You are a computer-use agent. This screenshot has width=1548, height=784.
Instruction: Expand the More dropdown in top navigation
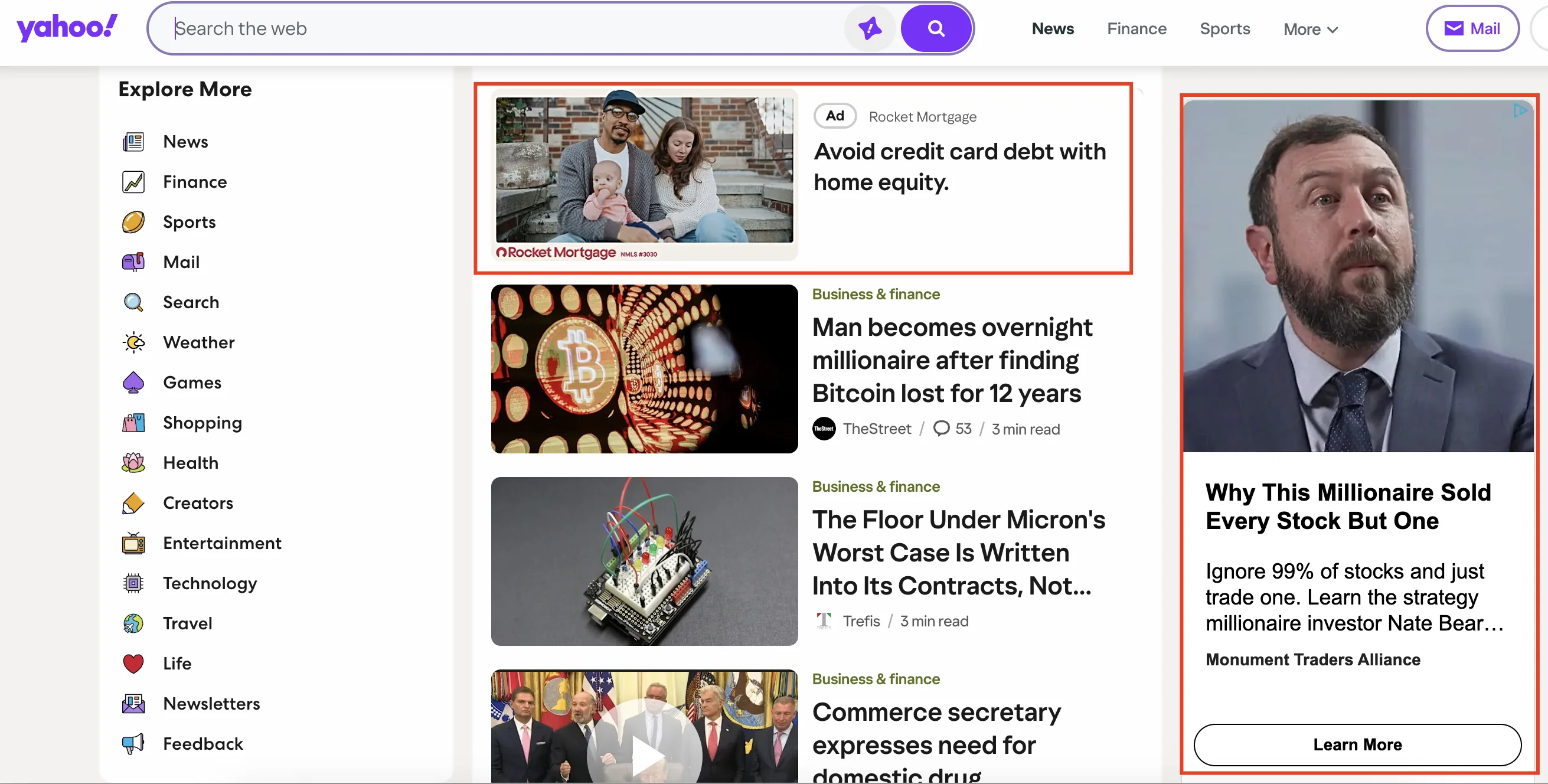coord(1311,30)
